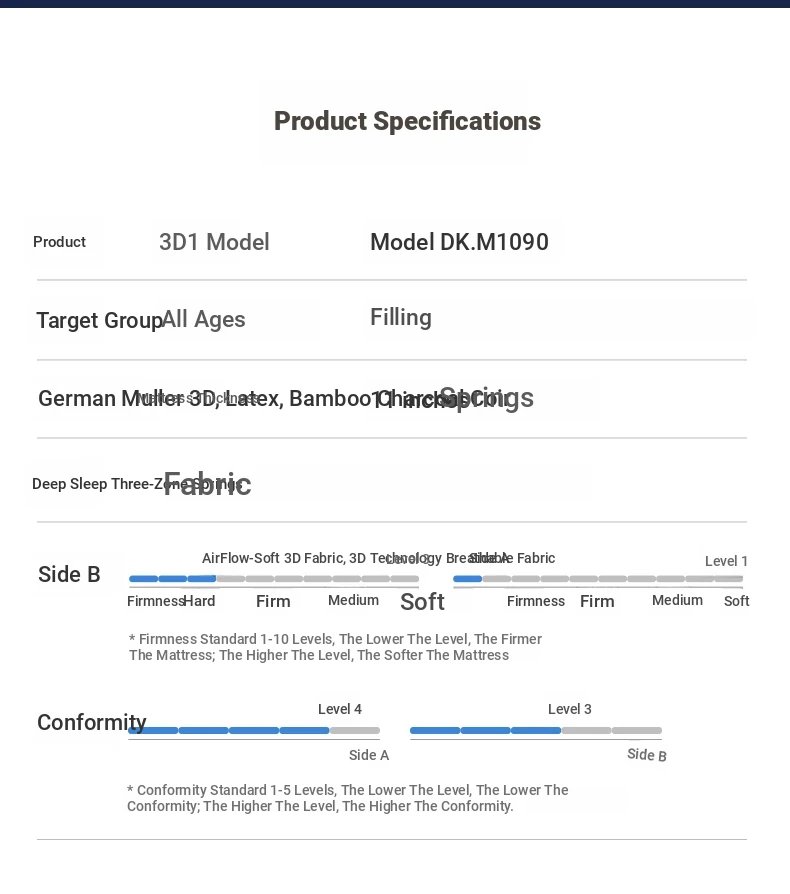Click the Hard firmness label

point(200,601)
